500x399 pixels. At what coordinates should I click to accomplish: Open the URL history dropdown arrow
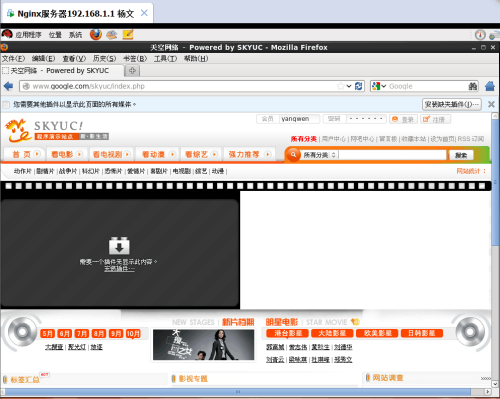(349, 86)
